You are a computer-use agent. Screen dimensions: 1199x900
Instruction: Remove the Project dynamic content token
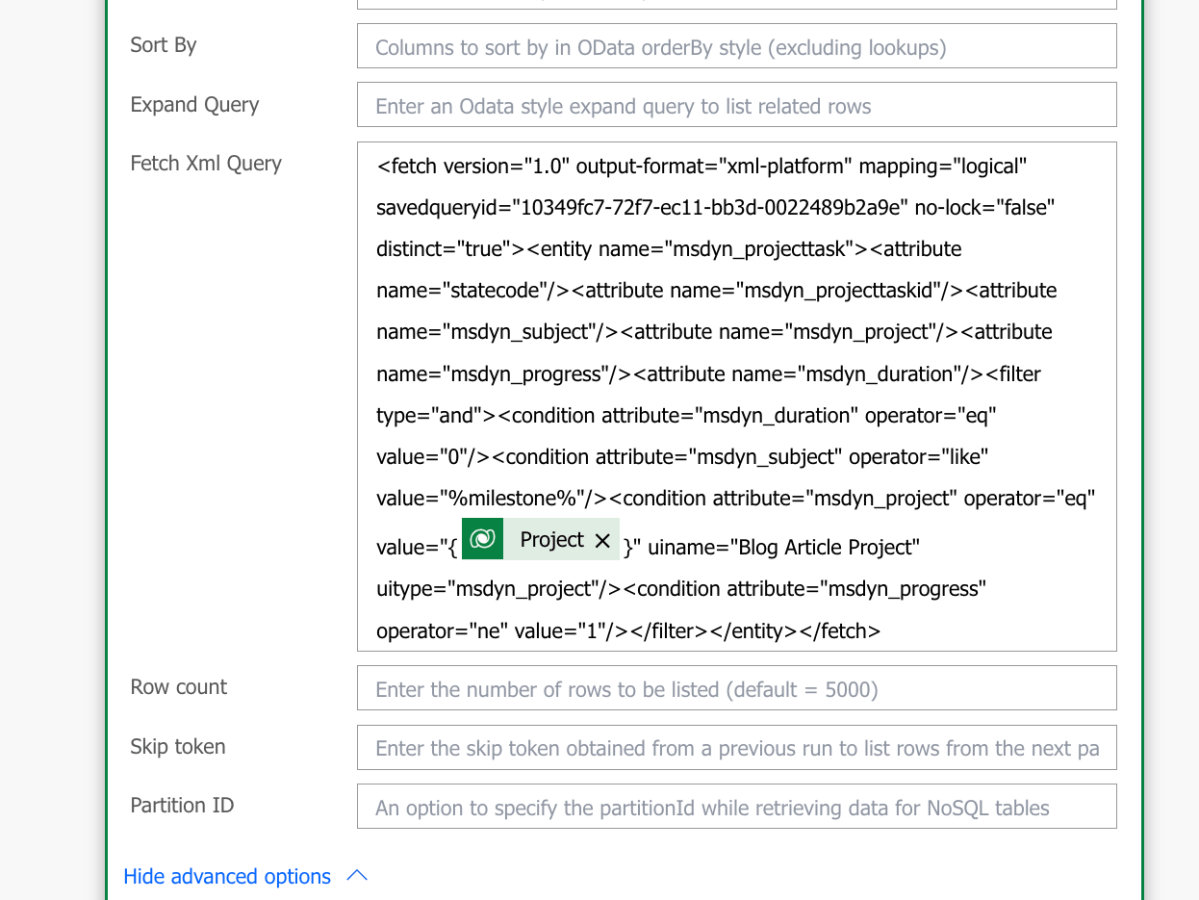pyautogui.click(x=602, y=540)
